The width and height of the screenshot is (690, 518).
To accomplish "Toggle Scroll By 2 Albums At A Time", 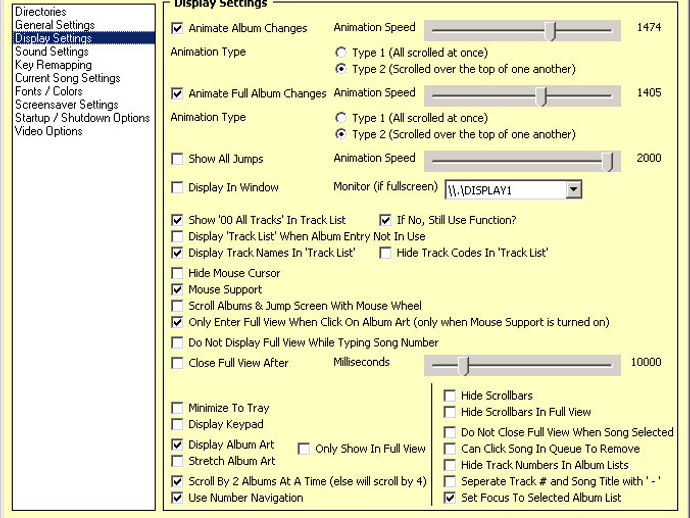I will (177, 481).
